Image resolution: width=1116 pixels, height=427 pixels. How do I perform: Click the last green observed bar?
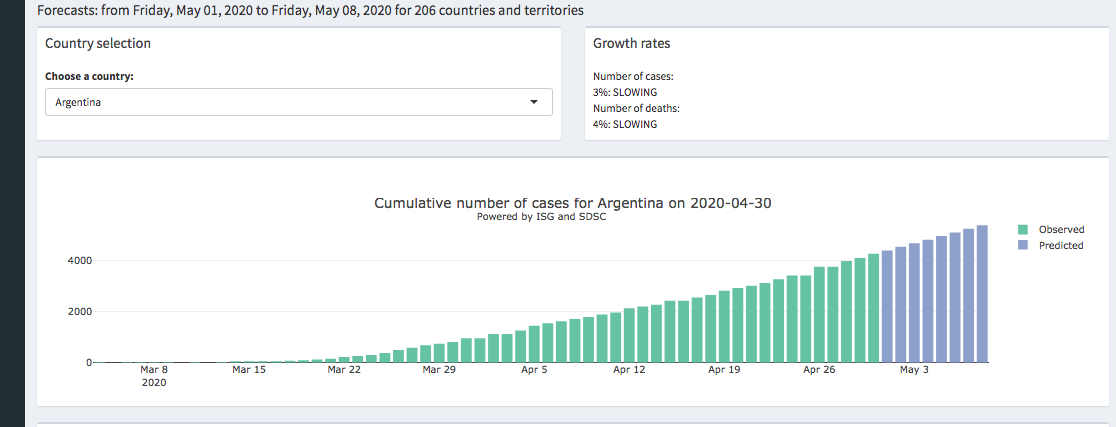873,308
